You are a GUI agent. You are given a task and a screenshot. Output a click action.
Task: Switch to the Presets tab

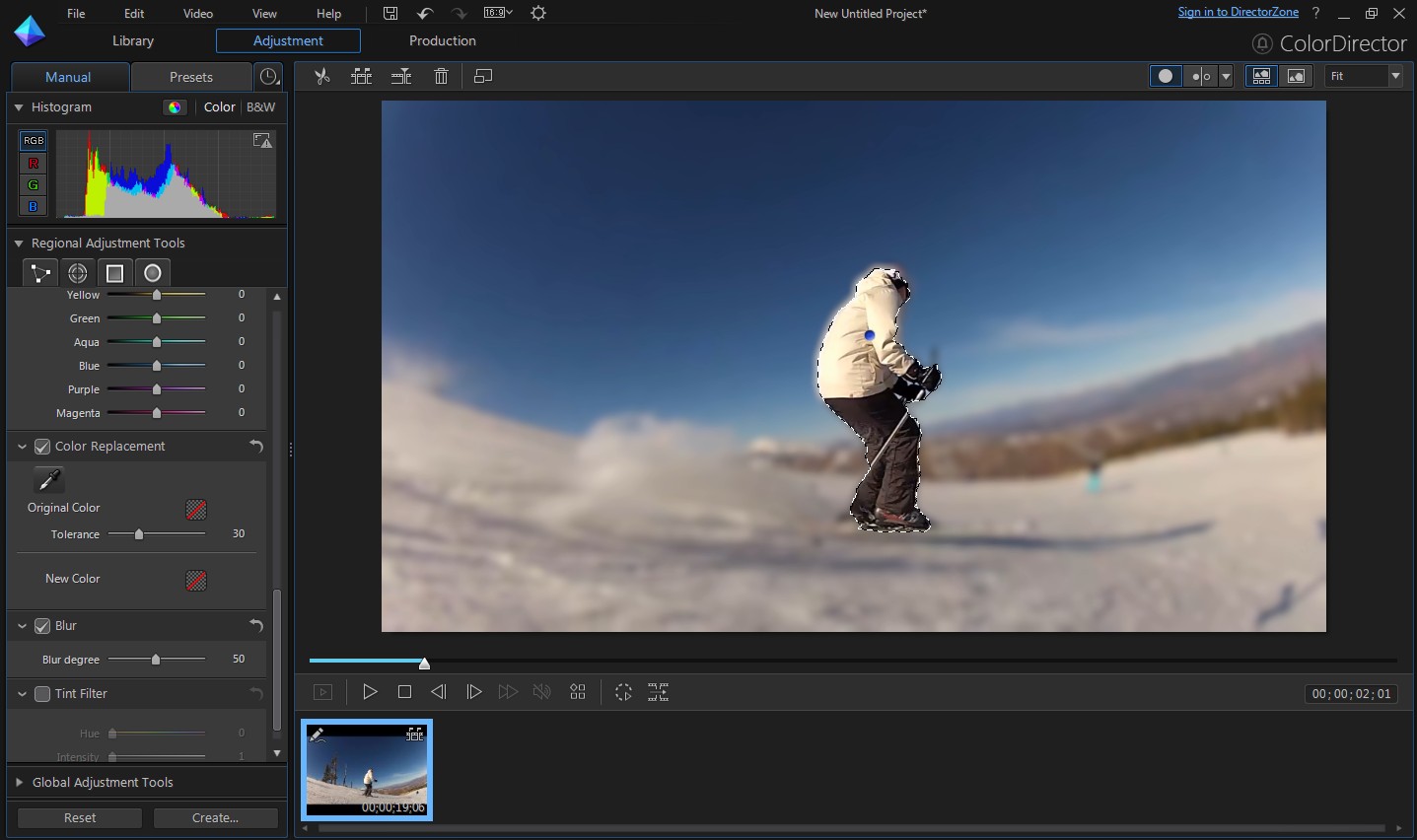(190, 76)
